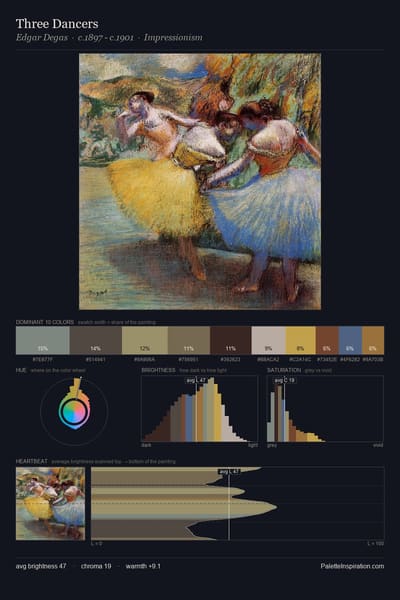Open the small Heartbeat painting thumbnail

[x=50, y=504]
